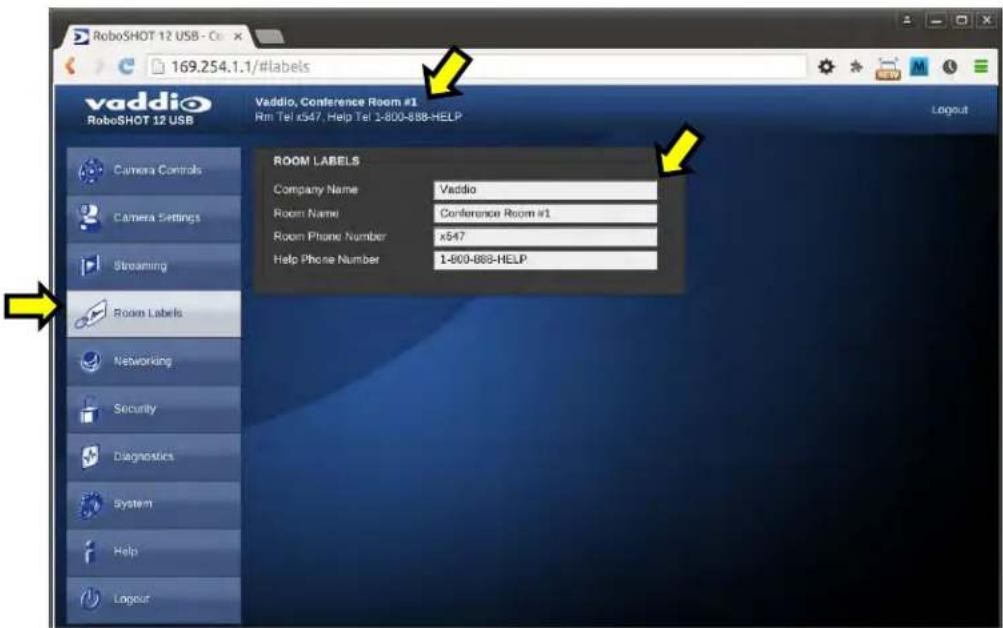Click the Camera Settings icon

point(90,217)
